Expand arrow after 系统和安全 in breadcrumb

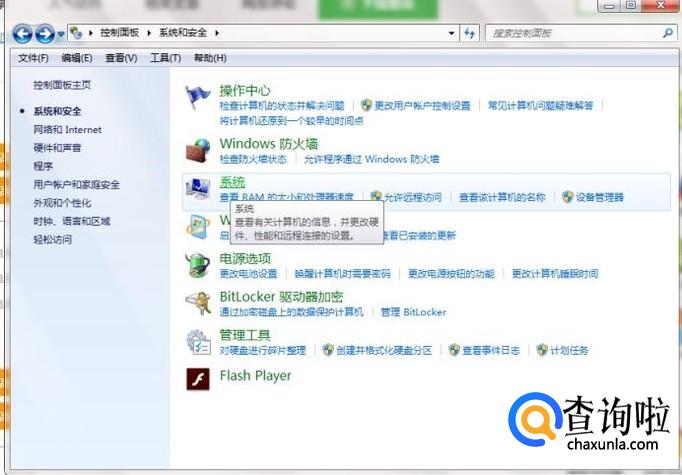pyautogui.click(x=217, y=33)
